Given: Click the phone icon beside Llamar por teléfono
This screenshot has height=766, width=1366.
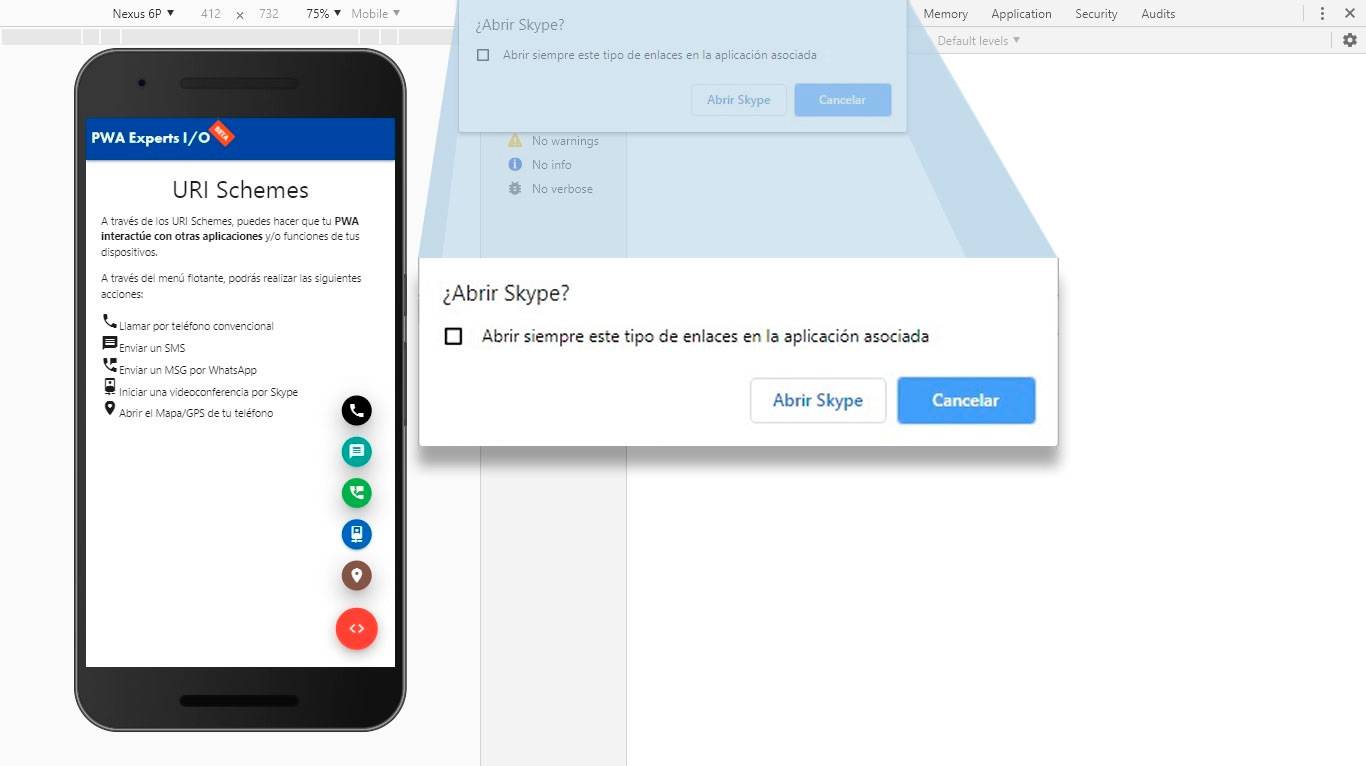Looking at the screenshot, I should 109,321.
